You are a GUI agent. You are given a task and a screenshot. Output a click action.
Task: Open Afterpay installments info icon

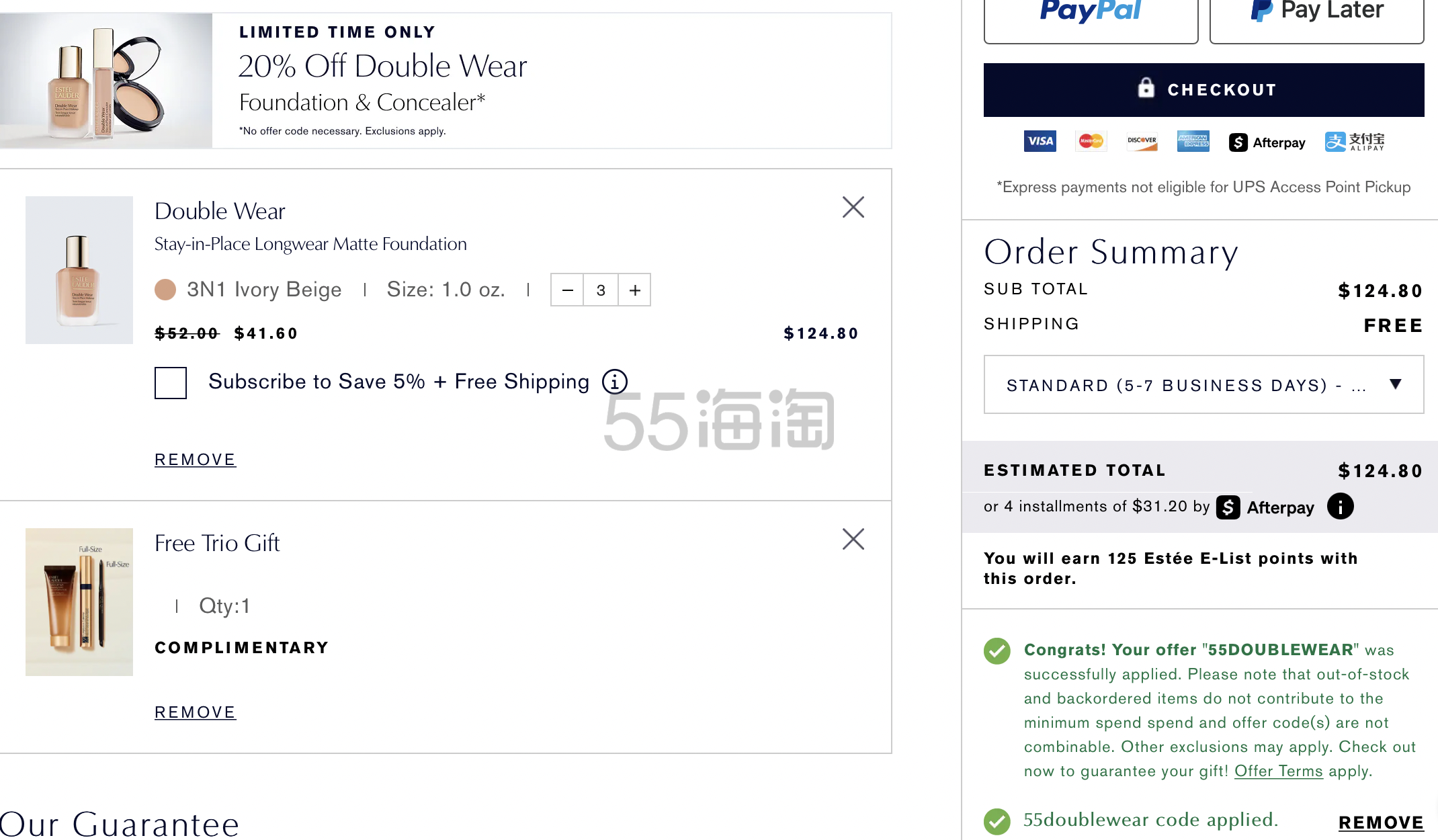coord(1340,507)
